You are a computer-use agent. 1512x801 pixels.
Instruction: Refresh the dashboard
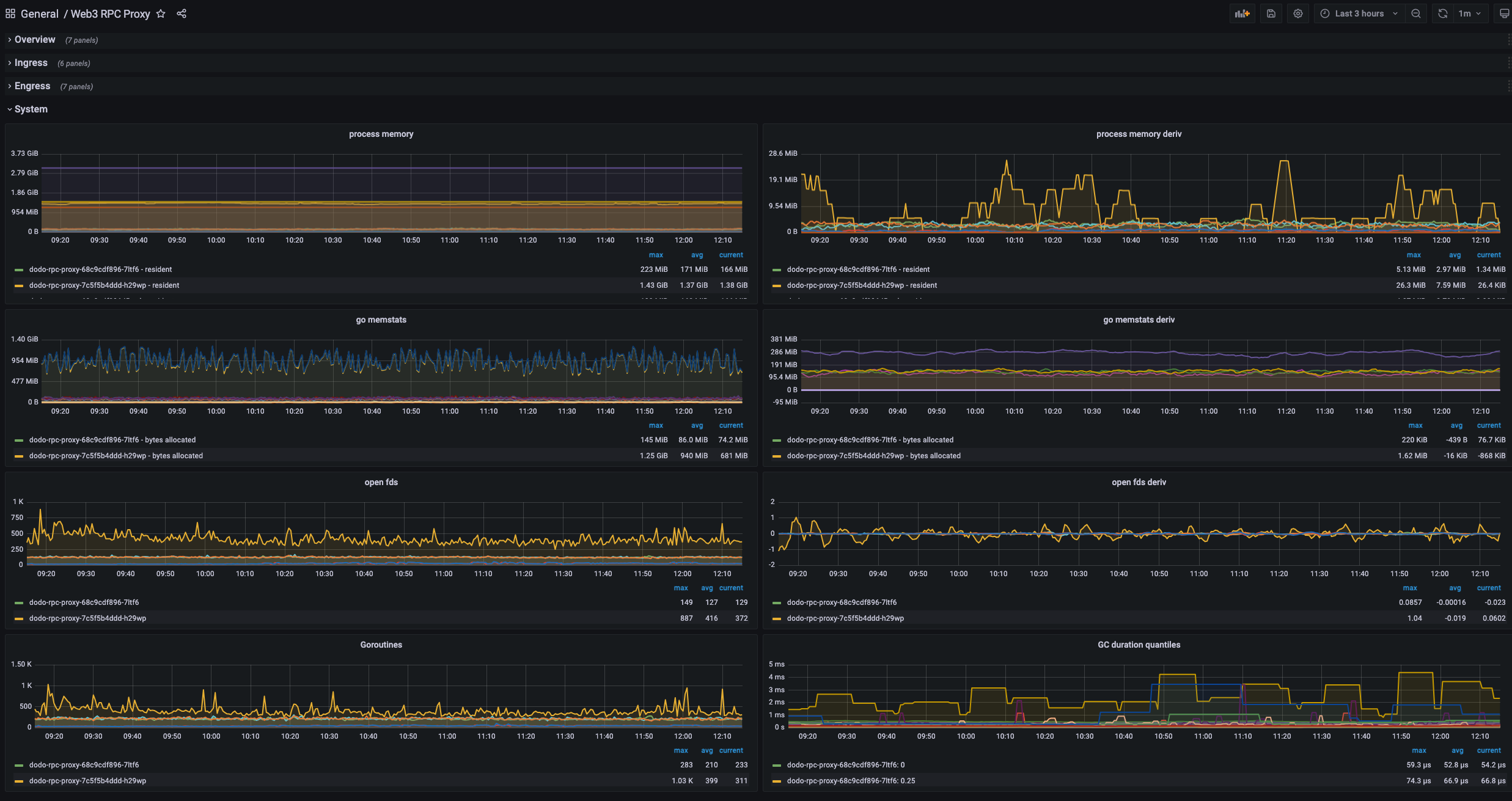click(x=1443, y=13)
